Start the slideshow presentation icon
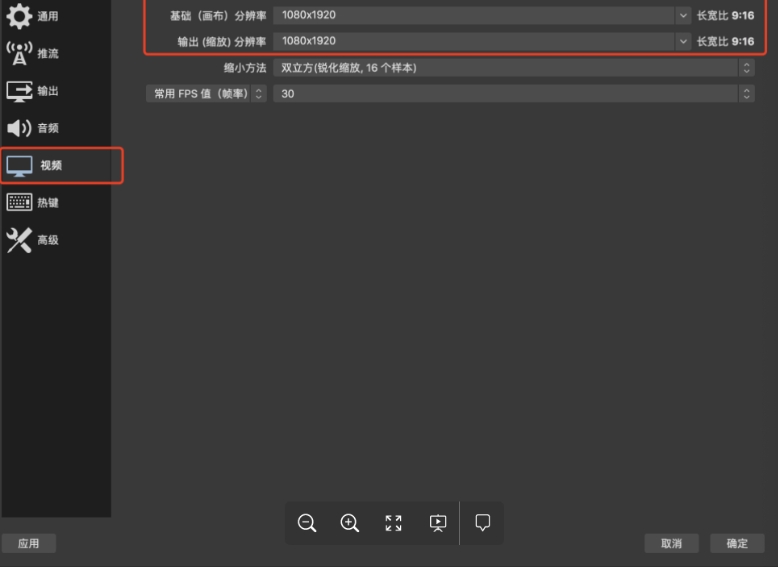Image resolution: width=778 pixels, height=567 pixels. (438, 523)
